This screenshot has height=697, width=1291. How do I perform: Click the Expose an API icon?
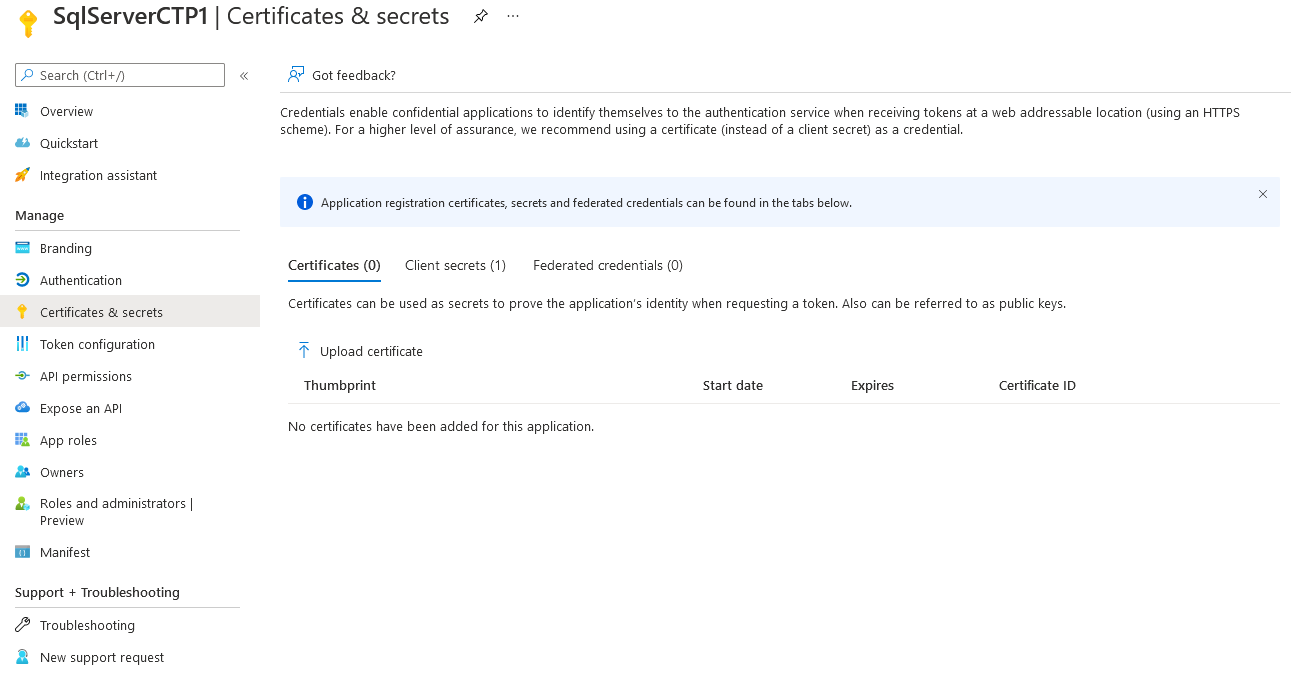22,408
